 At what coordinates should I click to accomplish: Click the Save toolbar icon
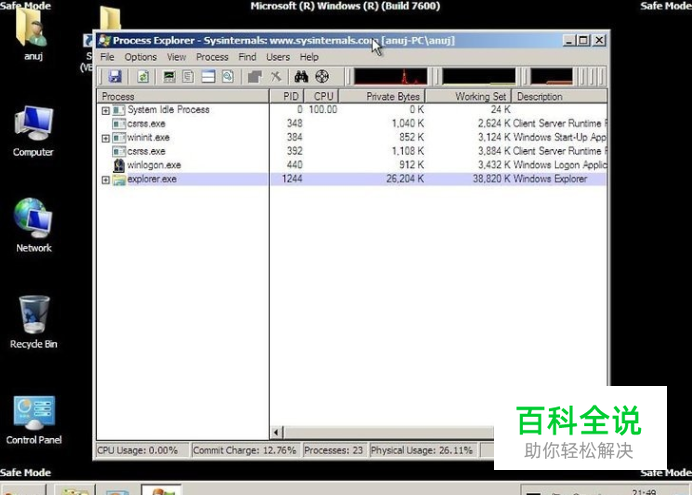115,76
